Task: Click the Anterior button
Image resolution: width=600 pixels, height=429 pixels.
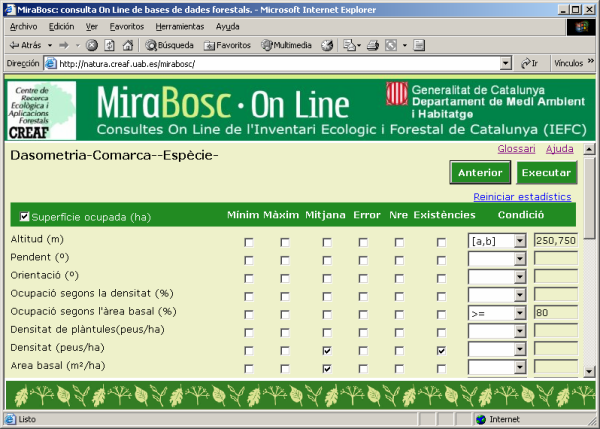Action: click(480, 173)
